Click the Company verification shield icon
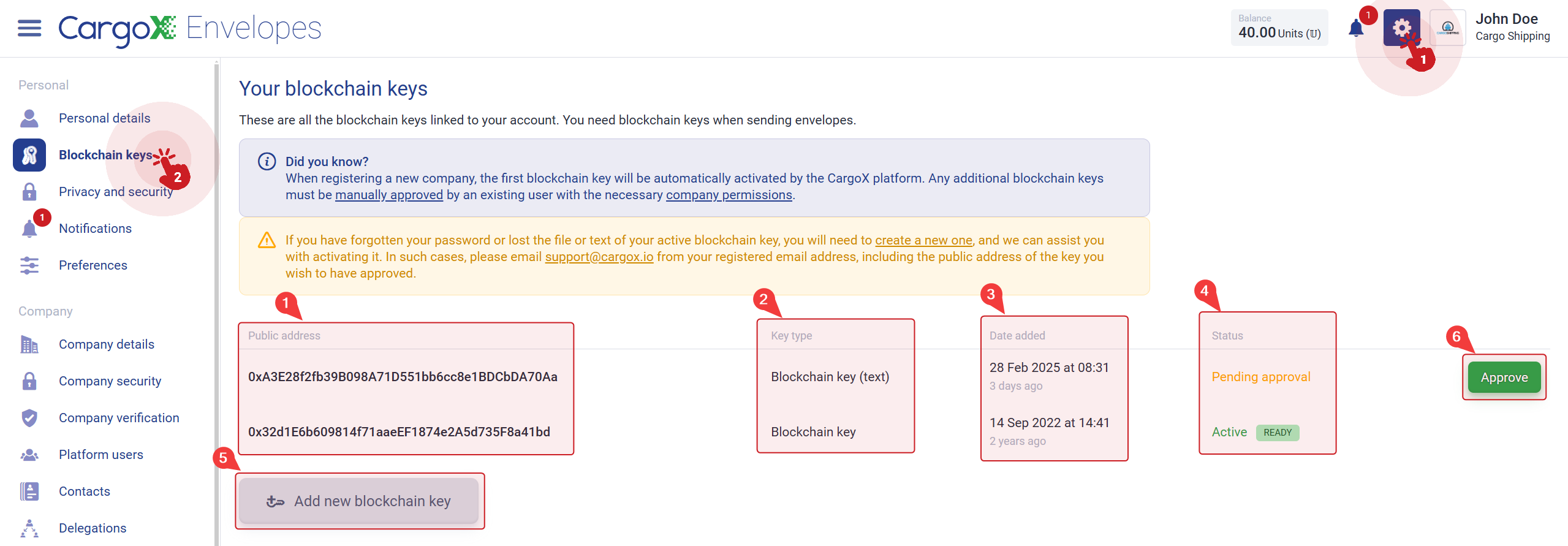The width and height of the screenshot is (1568, 546). tap(29, 418)
